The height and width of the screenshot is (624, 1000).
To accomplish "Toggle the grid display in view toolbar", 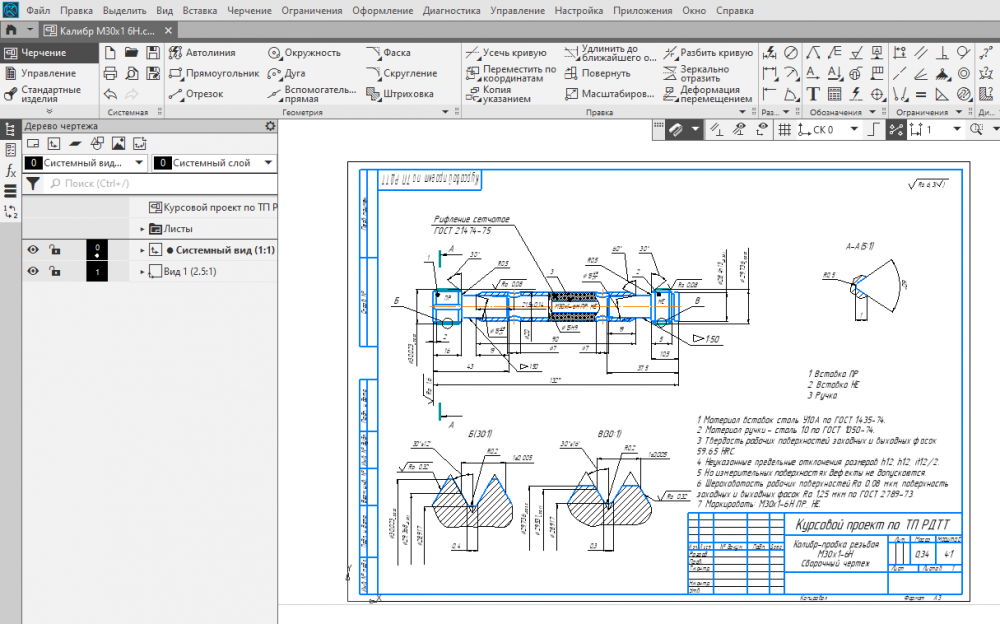I will point(785,130).
